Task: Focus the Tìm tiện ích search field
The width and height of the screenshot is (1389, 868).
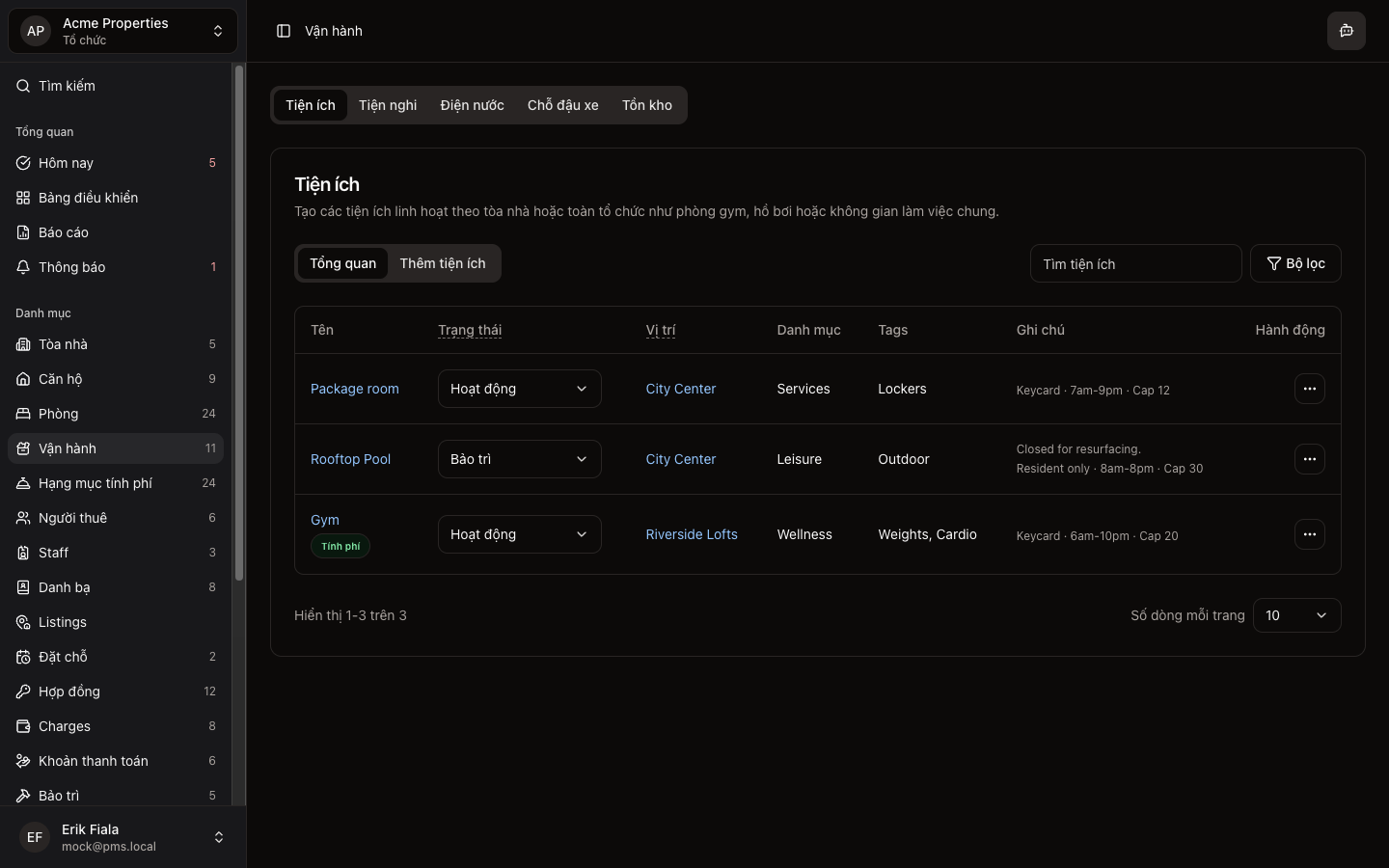Action: pyautogui.click(x=1134, y=263)
